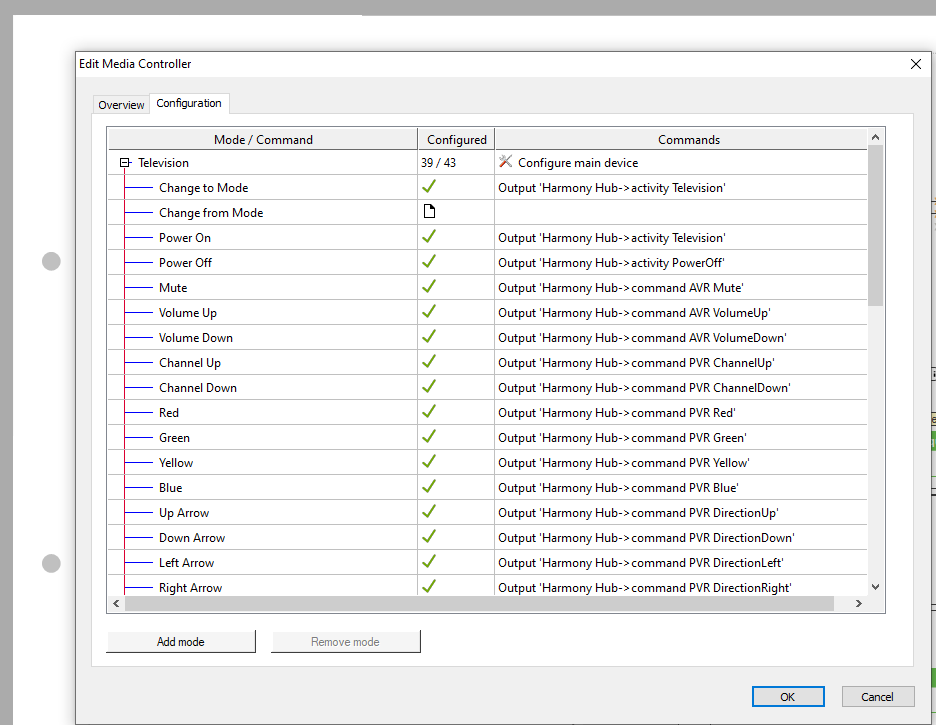The height and width of the screenshot is (725, 936).
Task: Click the green checkmark in Yellow row
Action: coord(429,462)
